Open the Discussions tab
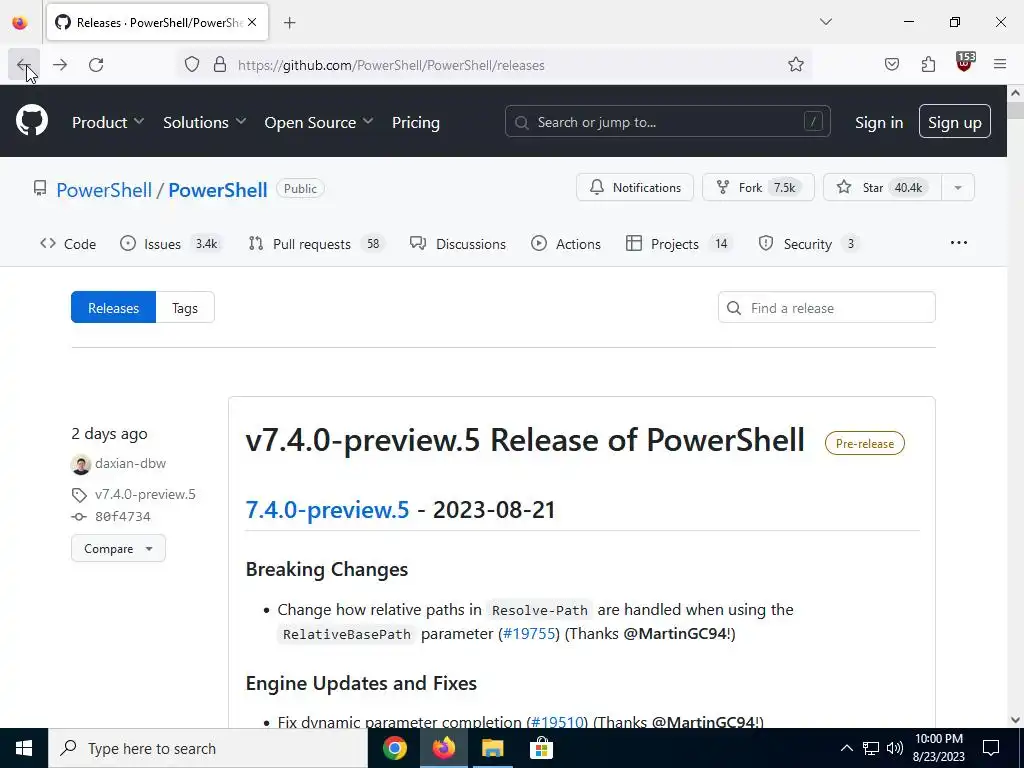This screenshot has width=1024, height=768. 458,244
